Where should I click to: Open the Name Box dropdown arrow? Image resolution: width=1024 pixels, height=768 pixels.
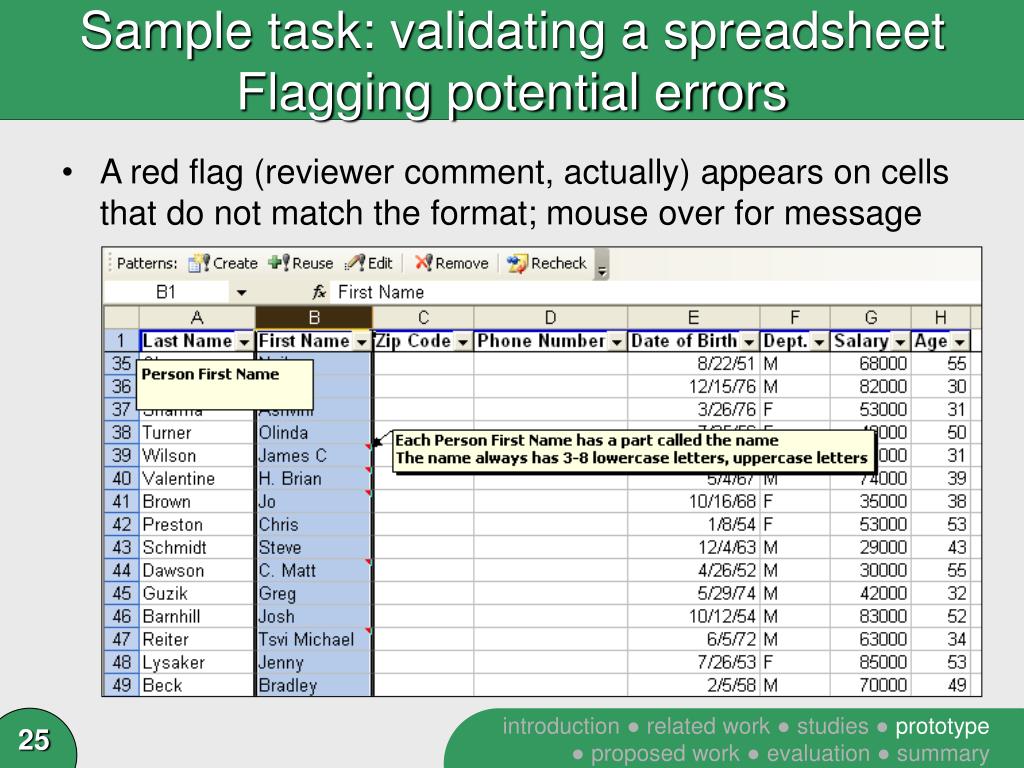(x=242, y=293)
